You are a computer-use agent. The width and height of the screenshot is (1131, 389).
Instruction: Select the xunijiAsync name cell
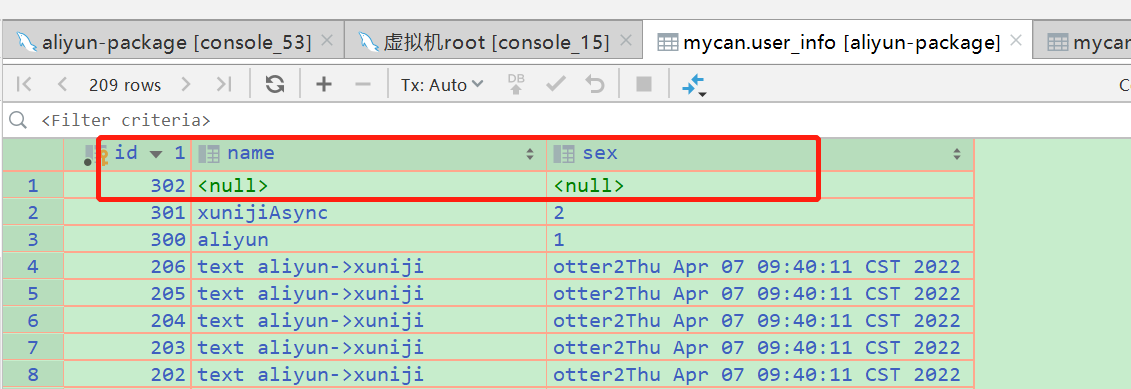pos(369,213)
